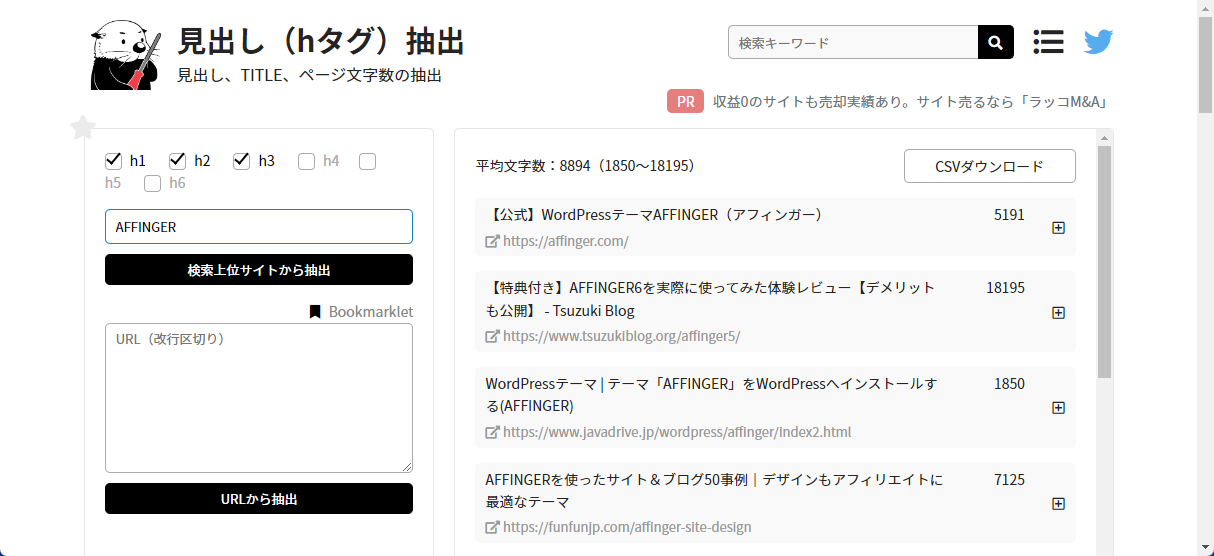Open the https://affinger.com/ link
The height and width of the screenshot is (556, 1214).
(565, 241)
